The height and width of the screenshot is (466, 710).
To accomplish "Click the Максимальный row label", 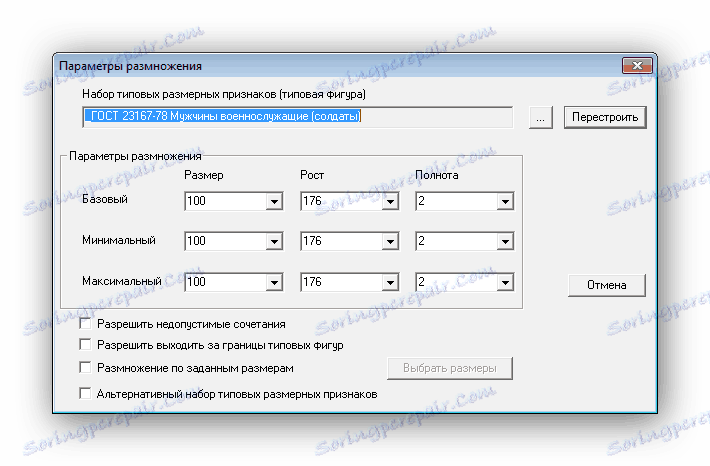I will [x=121, y=281].
